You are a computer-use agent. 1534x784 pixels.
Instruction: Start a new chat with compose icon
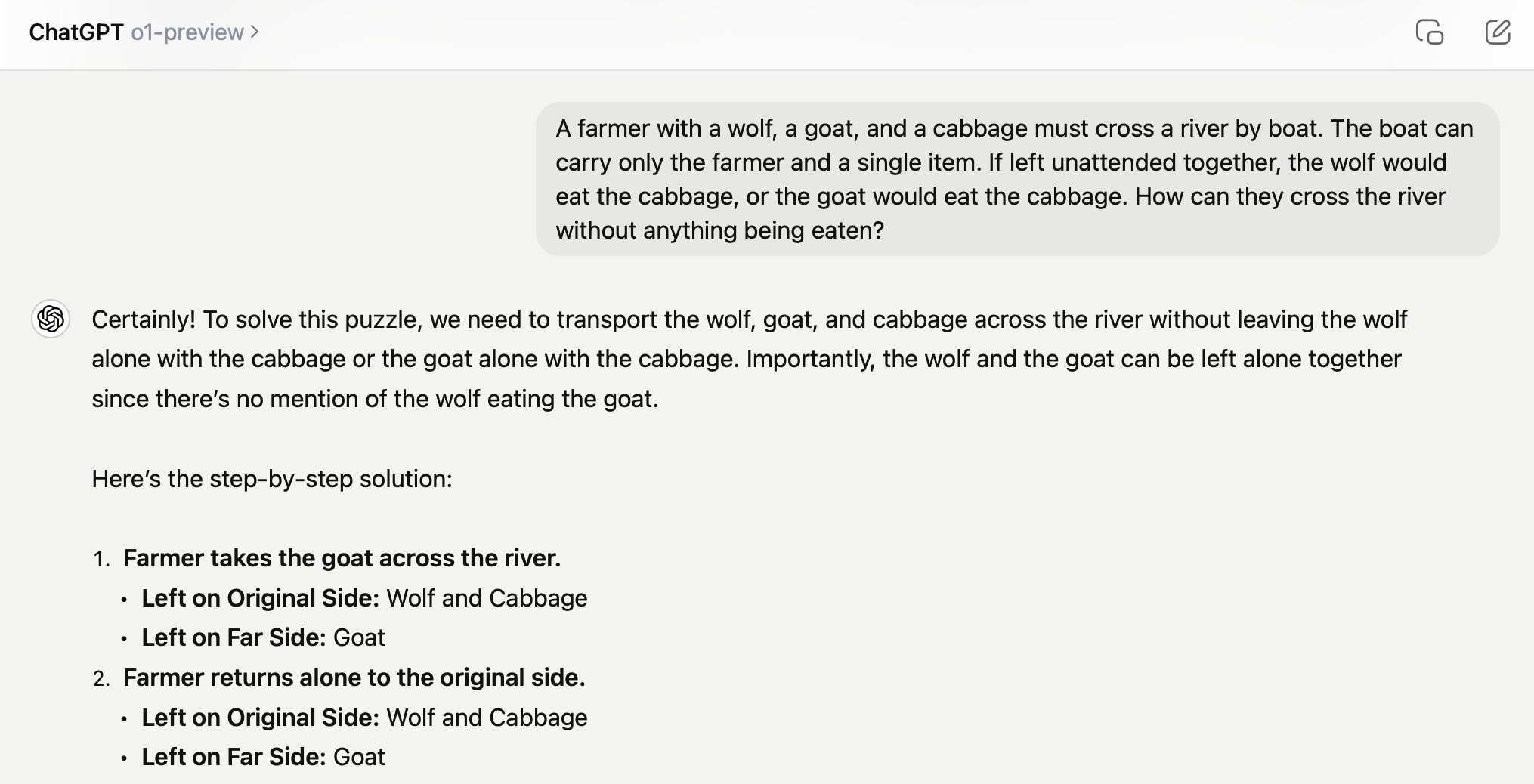(x=1497, y=32)
